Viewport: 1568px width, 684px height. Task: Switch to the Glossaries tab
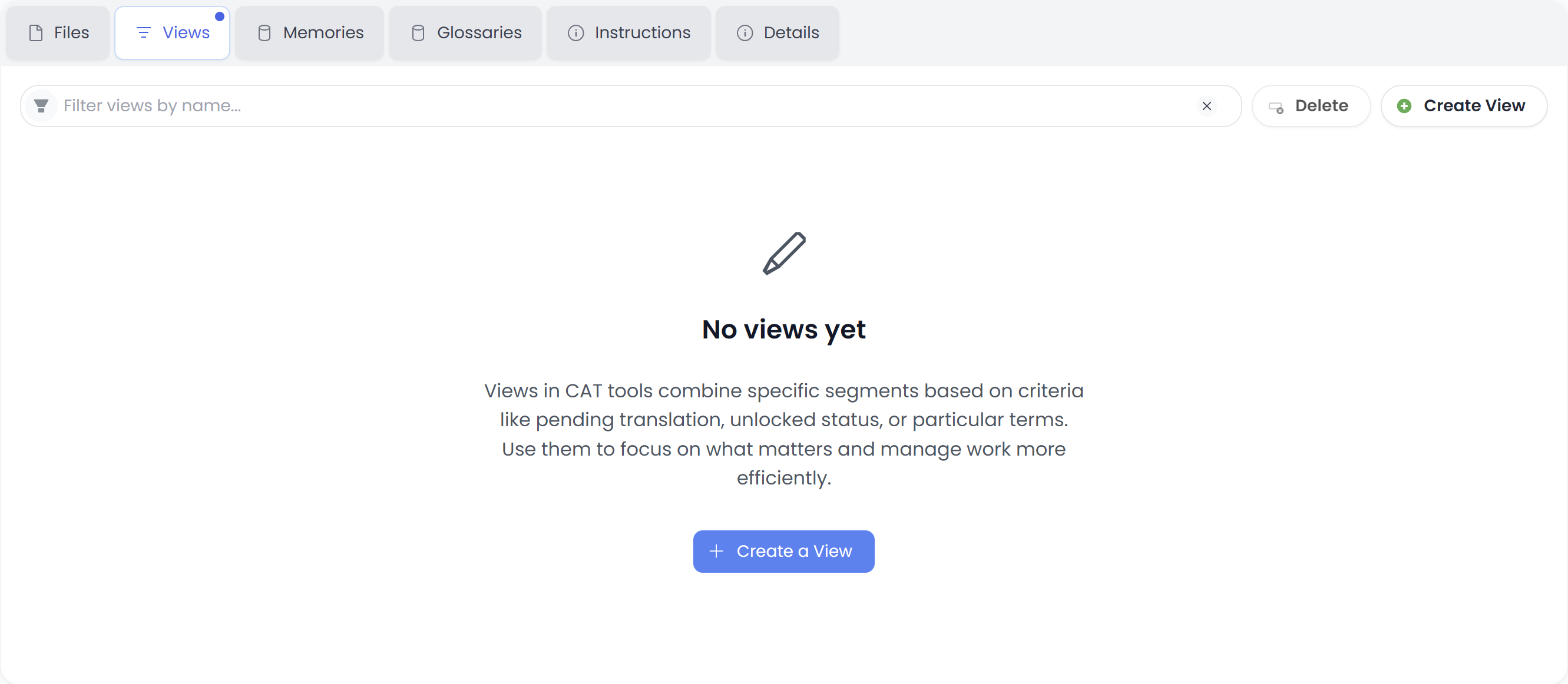465,33
